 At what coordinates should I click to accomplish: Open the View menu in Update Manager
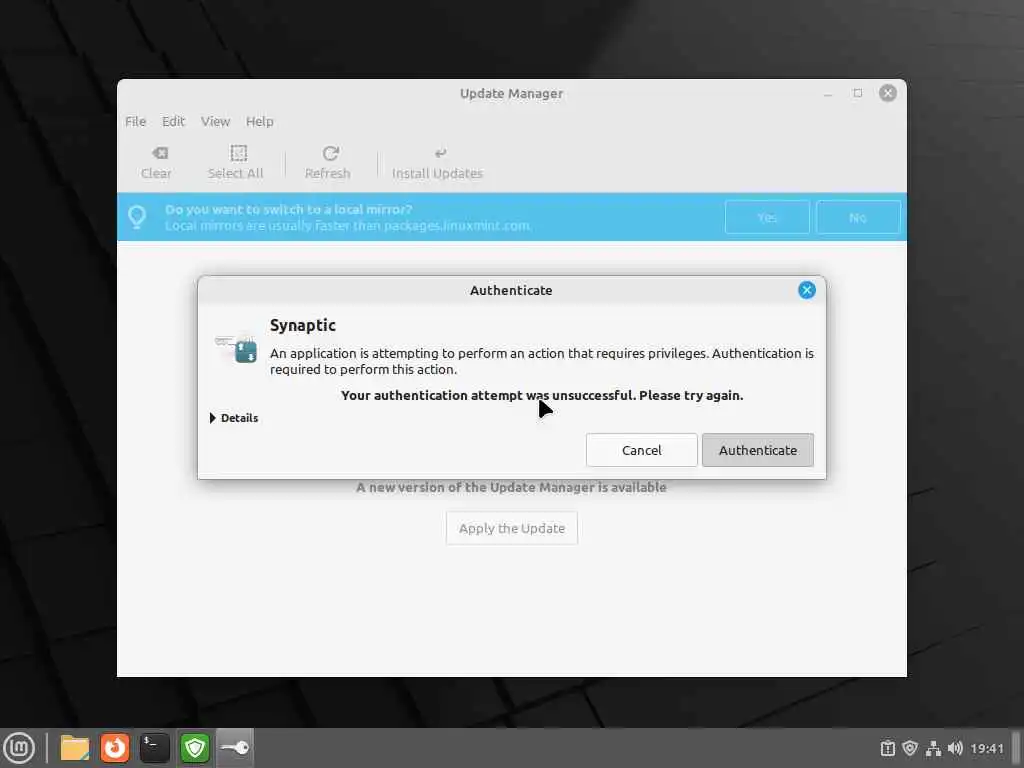[x=215, y=121]
